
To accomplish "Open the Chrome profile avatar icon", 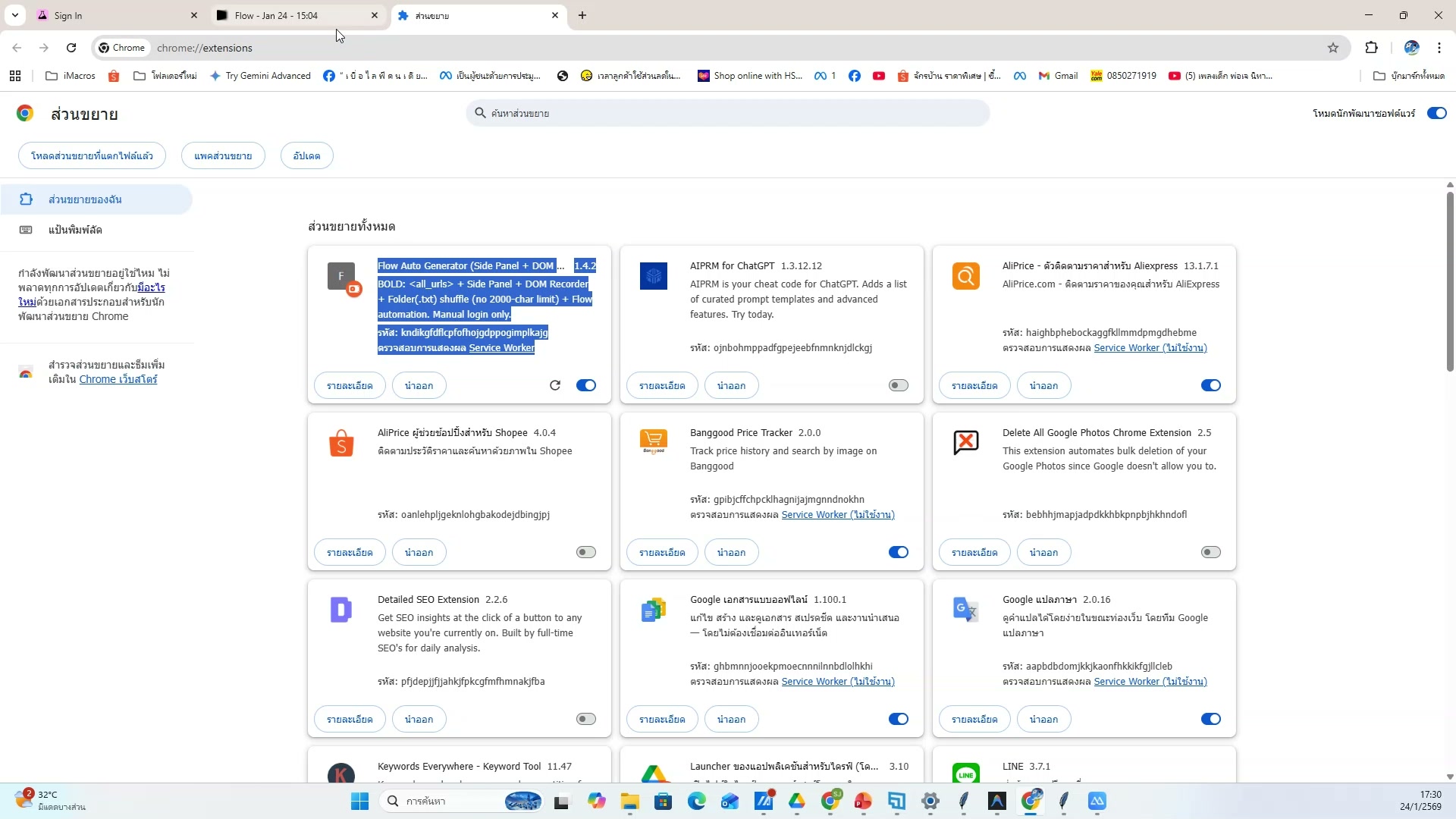I will click(x=1411, y=48).
